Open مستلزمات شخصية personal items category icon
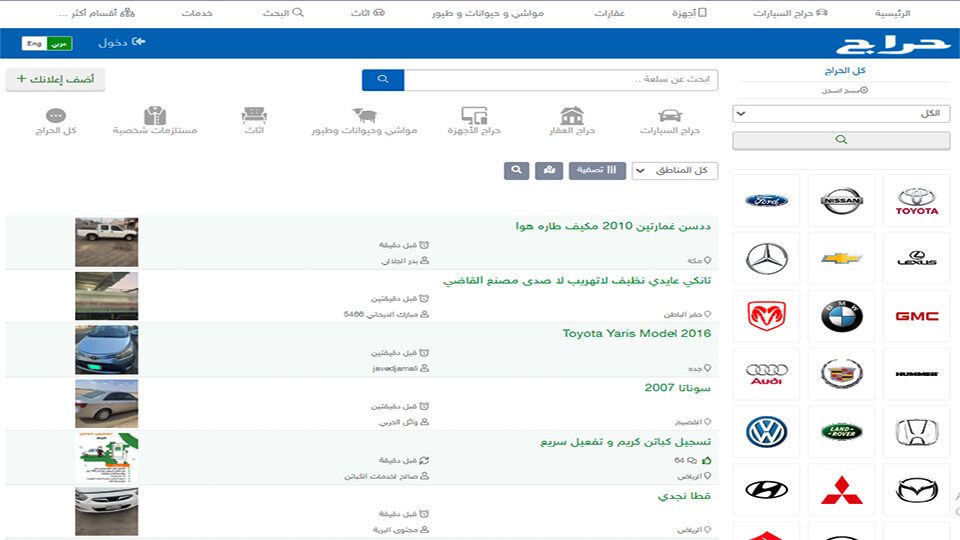The image size is (960, 540). coord(155,121)
